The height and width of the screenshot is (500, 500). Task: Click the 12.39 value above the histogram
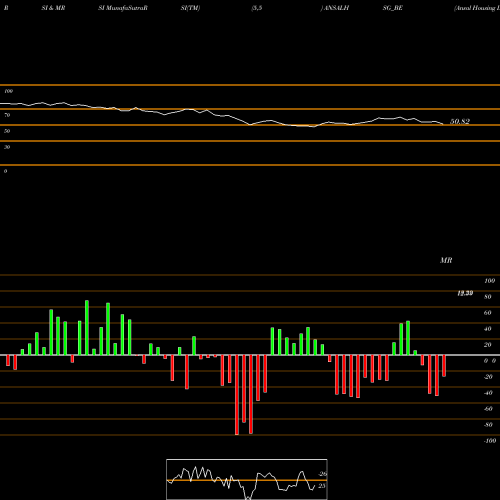tap(465, 293)
